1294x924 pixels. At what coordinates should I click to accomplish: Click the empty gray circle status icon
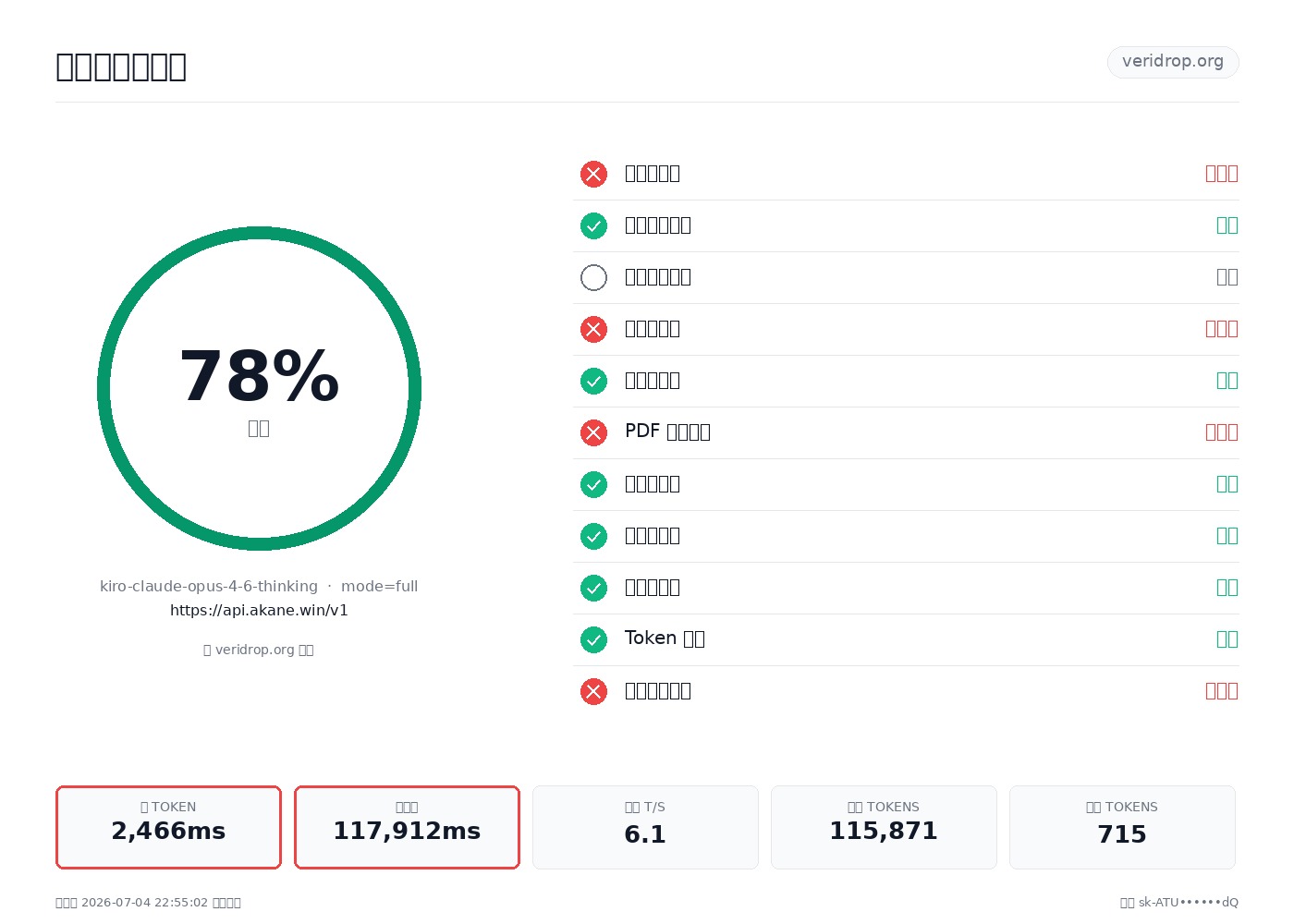[x=593, y=277]
